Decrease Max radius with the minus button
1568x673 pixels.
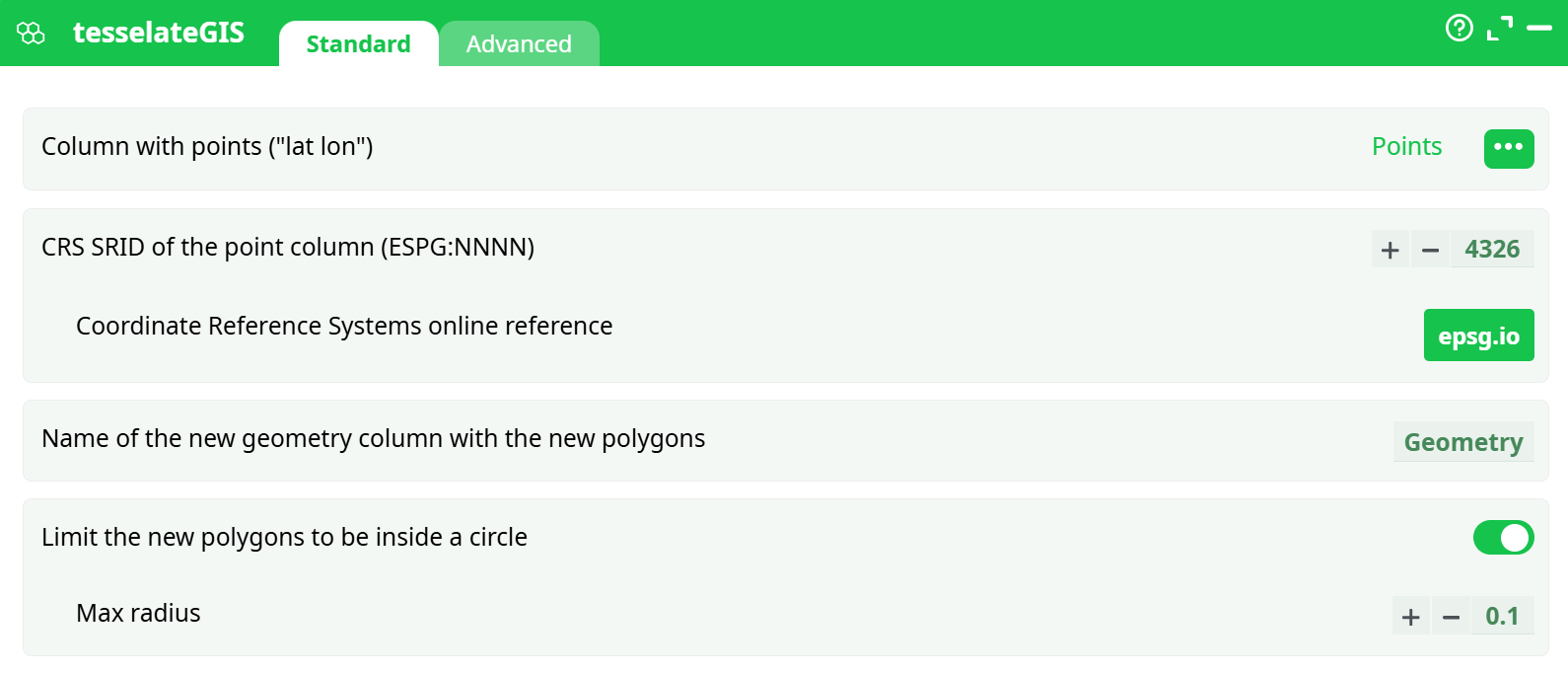pos(1451,617)
